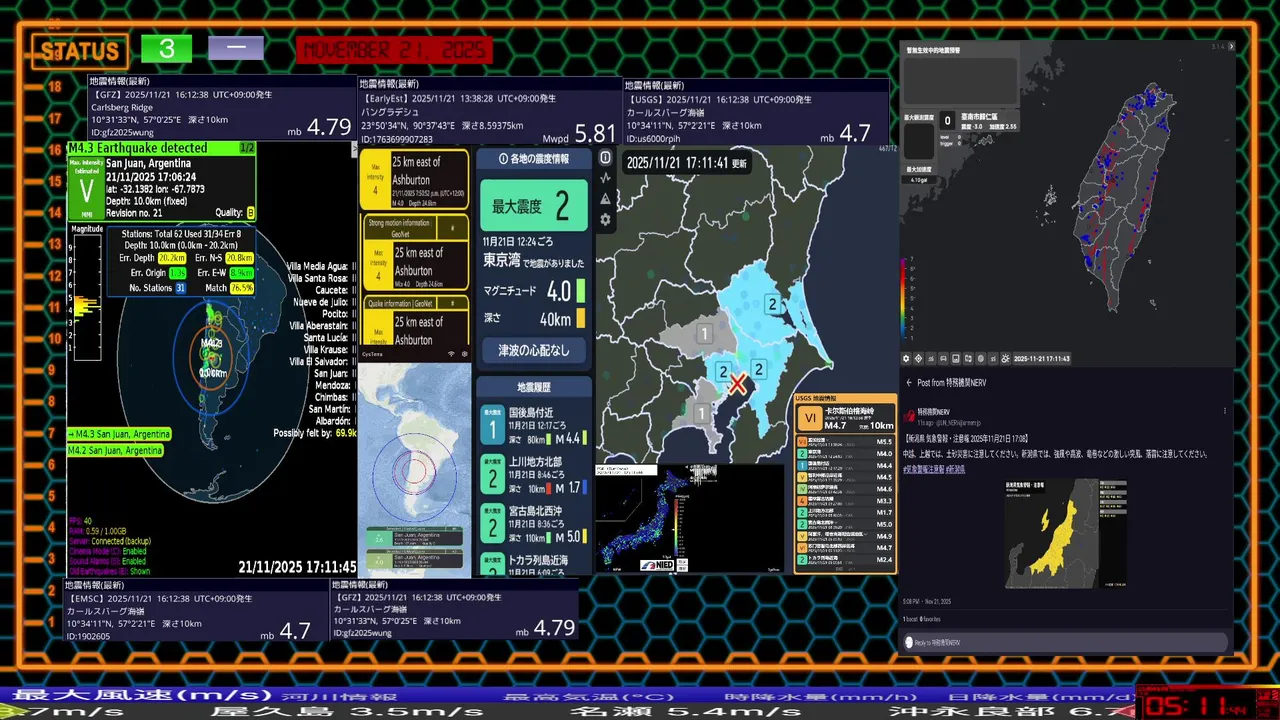Image resolution: width=1280 pixels, height=720 pixels.
Task: Click the M2.4 row in the USGS list
Action: point(845,559)
